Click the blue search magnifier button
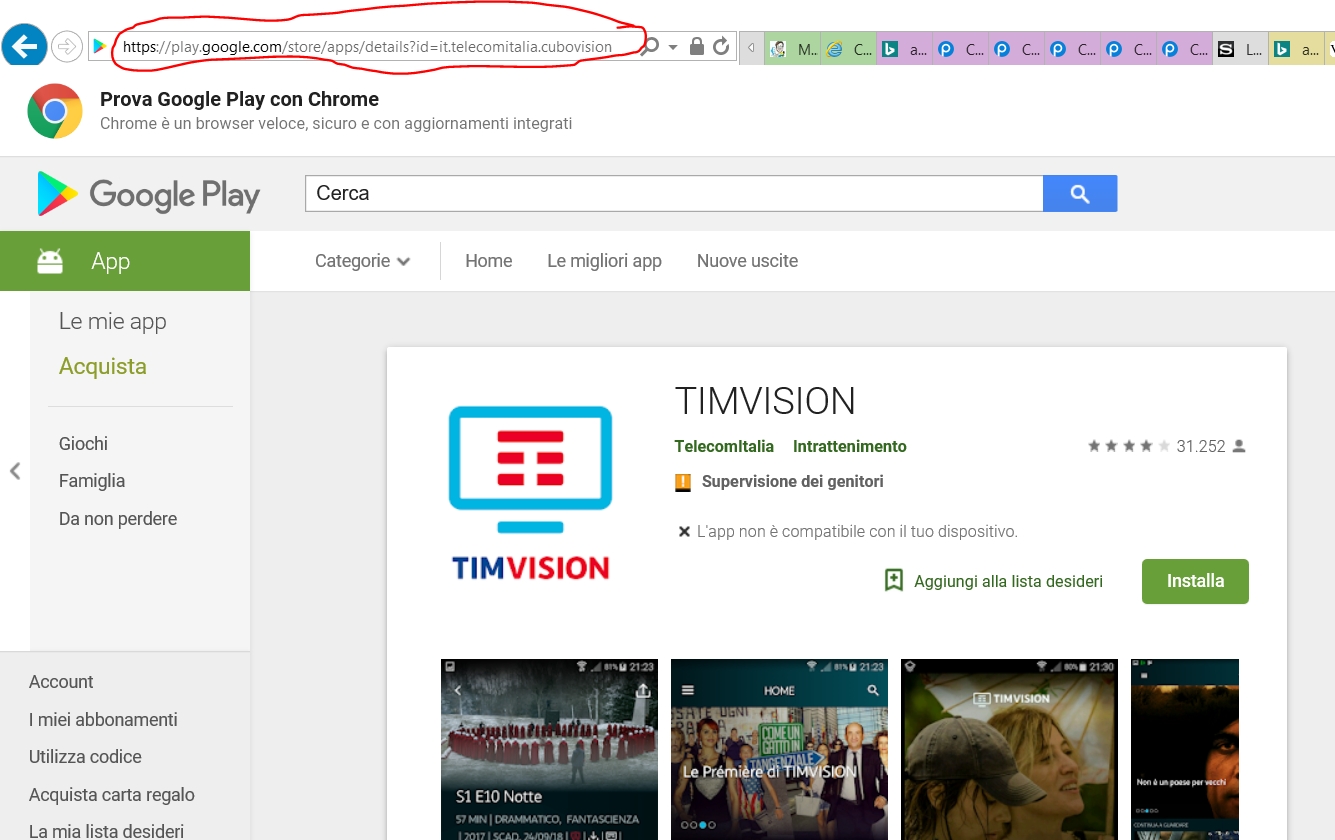Screen dimensions: 1335x840 click(x=1079, y=194)
